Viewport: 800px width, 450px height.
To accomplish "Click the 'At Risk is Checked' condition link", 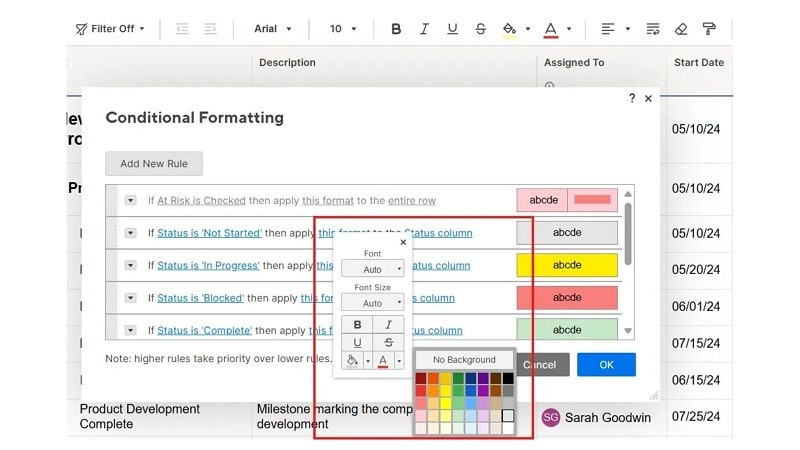I will (202, 201).
